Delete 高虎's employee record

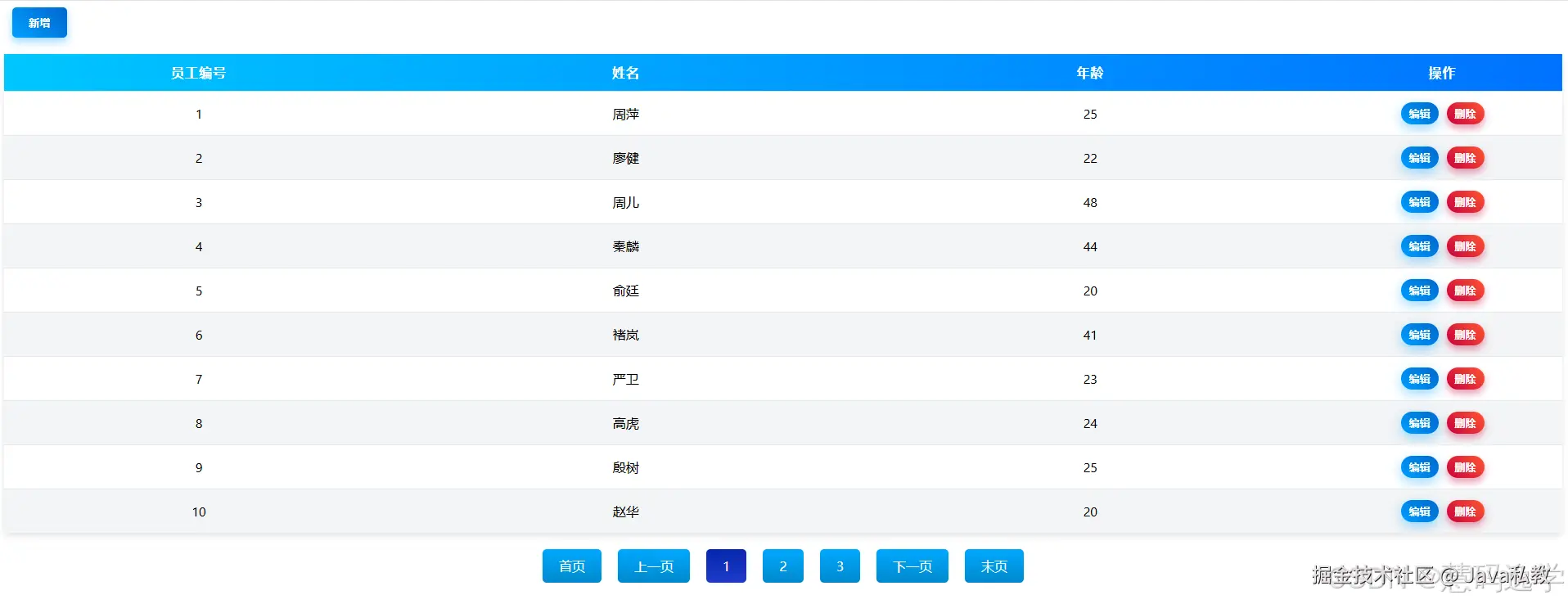click(x=1465, y=423)
